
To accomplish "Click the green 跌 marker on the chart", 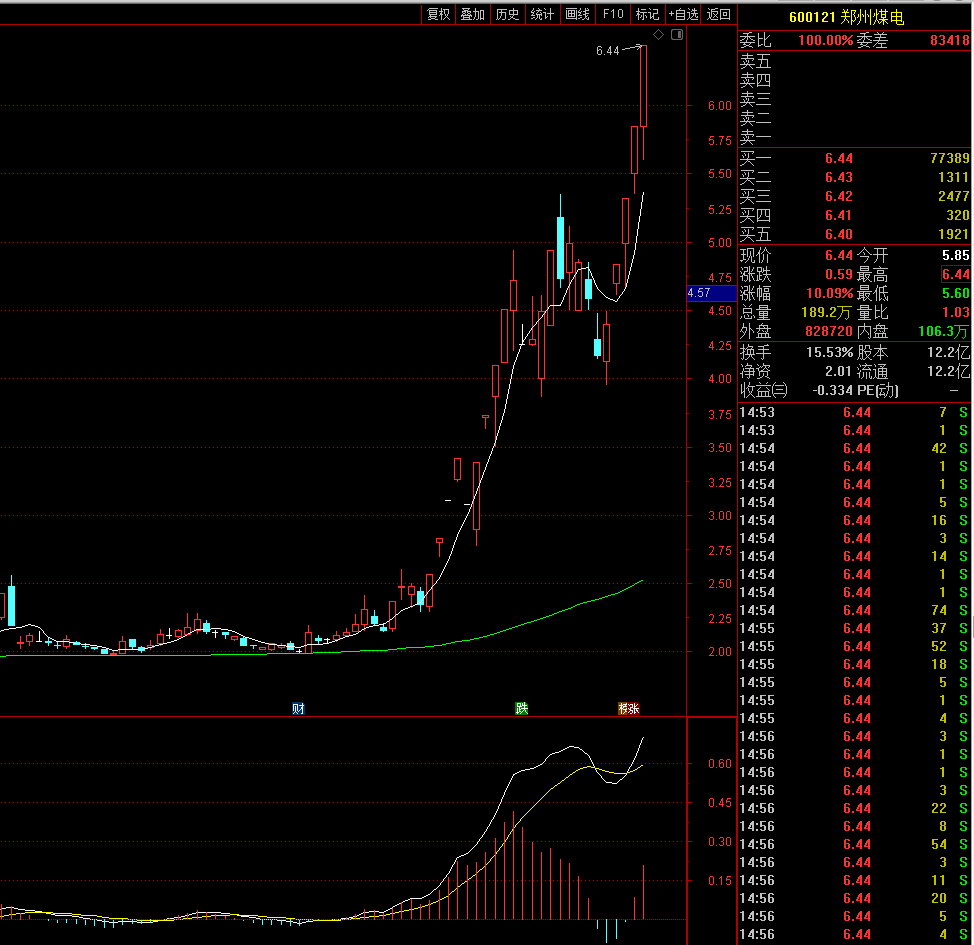I will pos(522,708).
